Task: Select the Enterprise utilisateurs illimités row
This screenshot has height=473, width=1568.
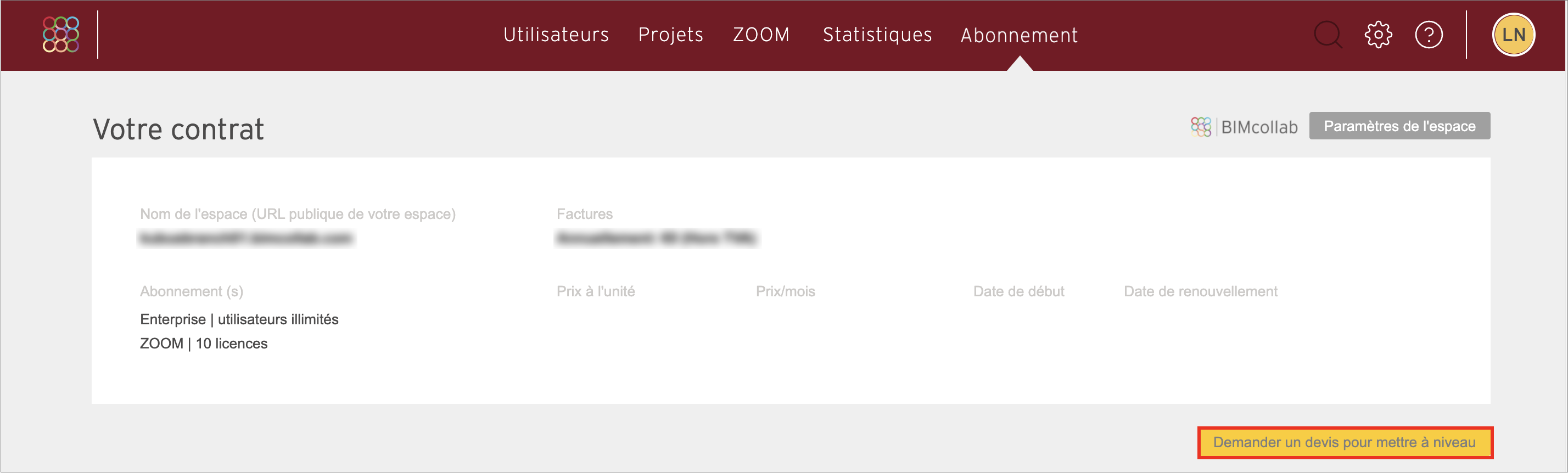Action: pos(239,319)
